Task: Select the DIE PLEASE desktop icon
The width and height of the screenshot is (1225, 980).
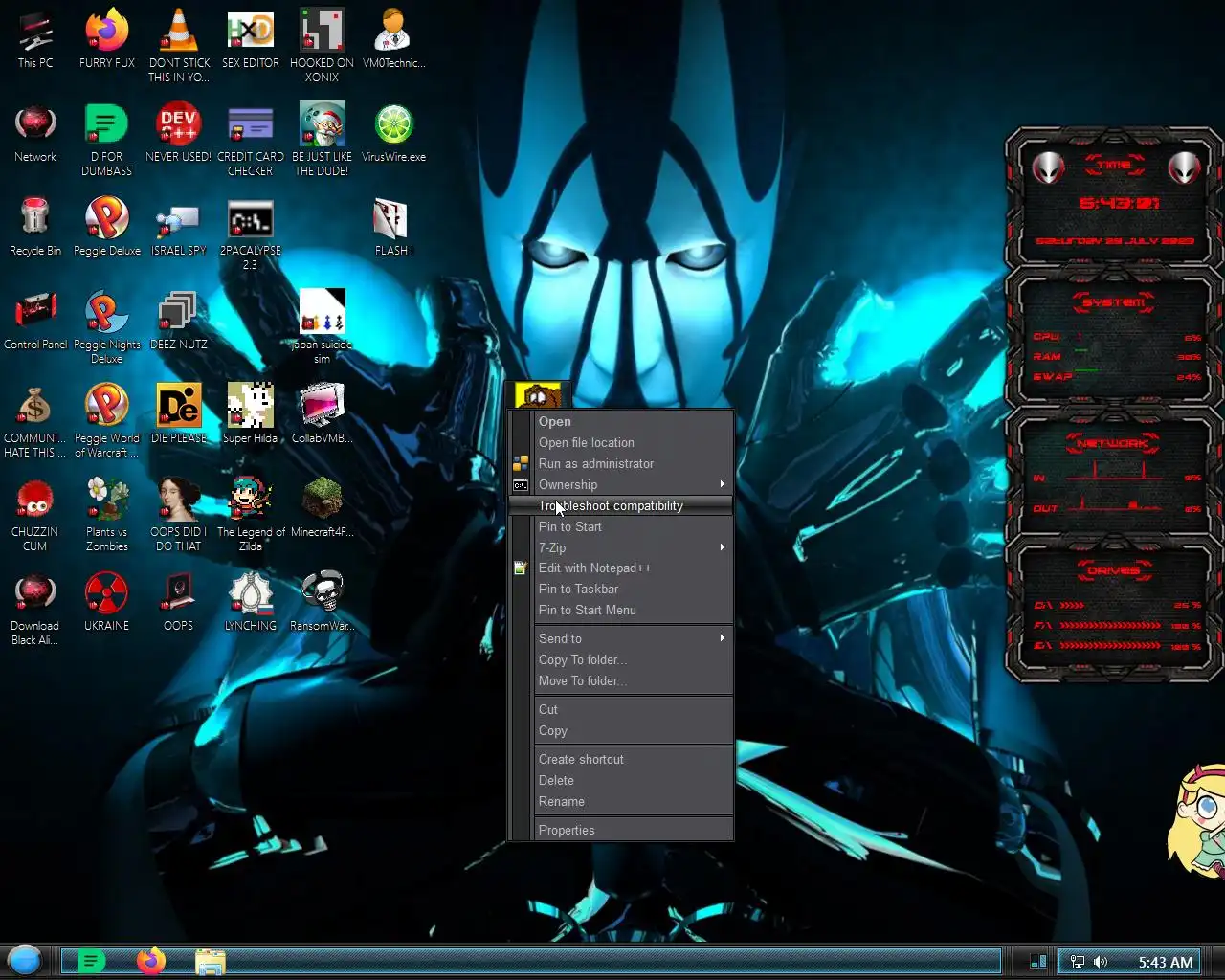Action: pyautogui.click(x=179, y=414)
